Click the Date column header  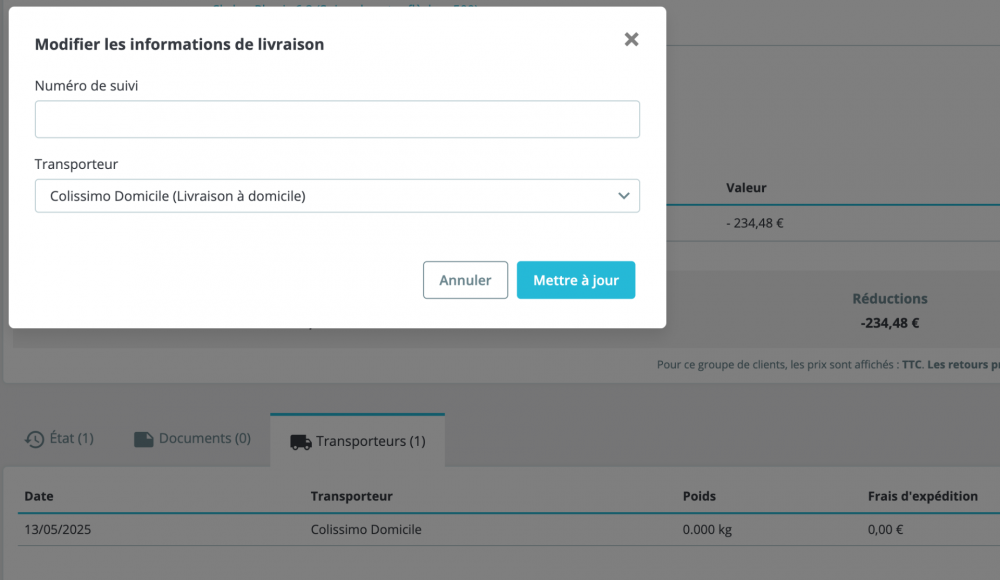coord(39,496)
